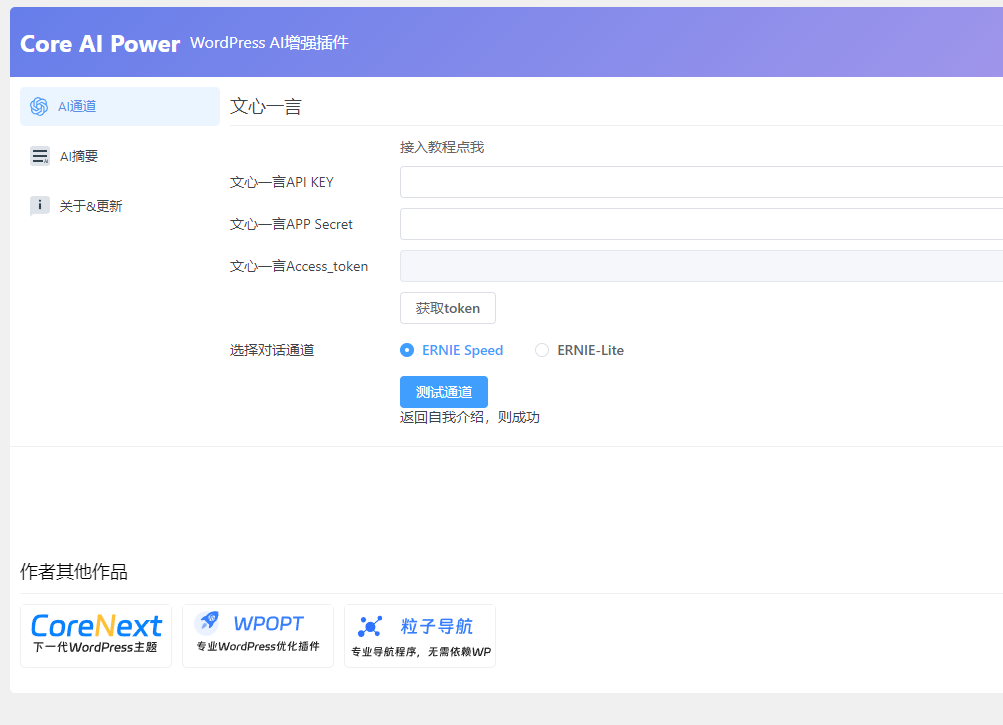Open the CoreNext theme card
Screen dimensions: 1003x725
click(96, 636)
